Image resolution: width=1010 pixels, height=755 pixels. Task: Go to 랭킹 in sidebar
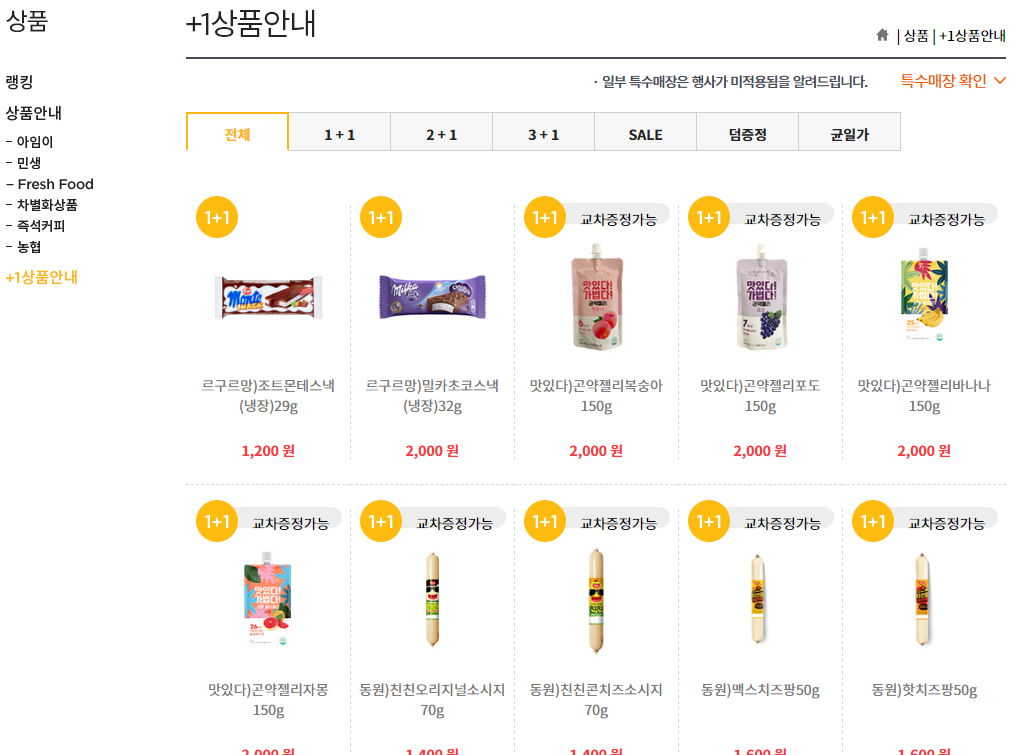[x=19, y=82]
